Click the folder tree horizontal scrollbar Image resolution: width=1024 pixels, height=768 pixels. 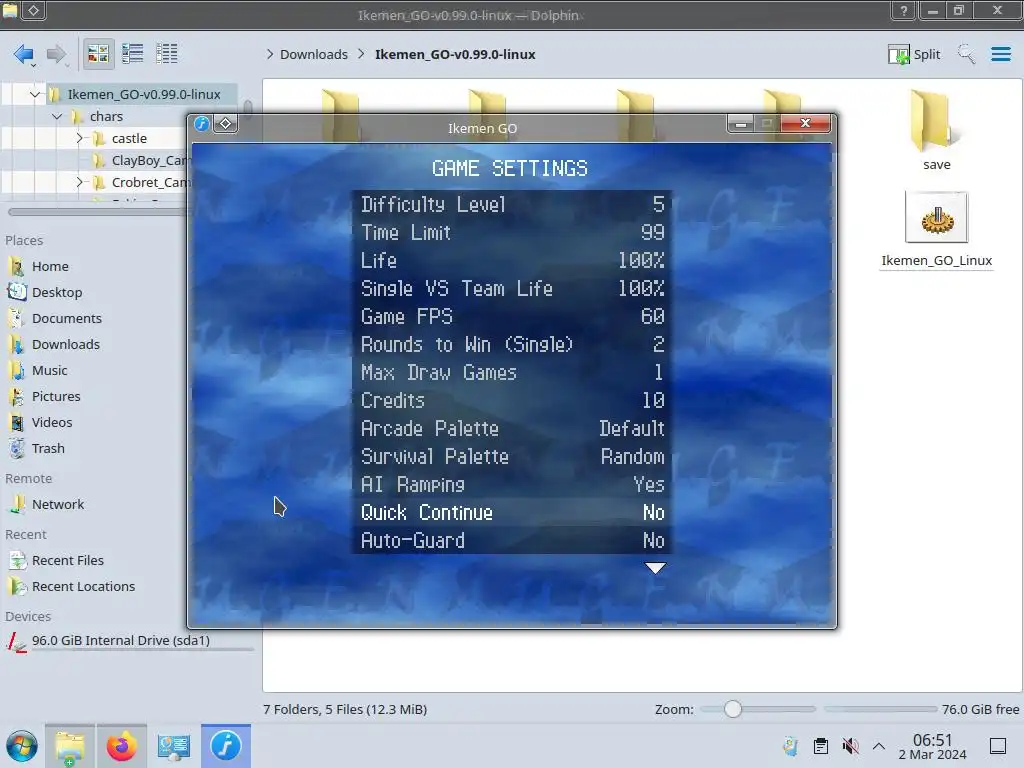click(98, 212)
